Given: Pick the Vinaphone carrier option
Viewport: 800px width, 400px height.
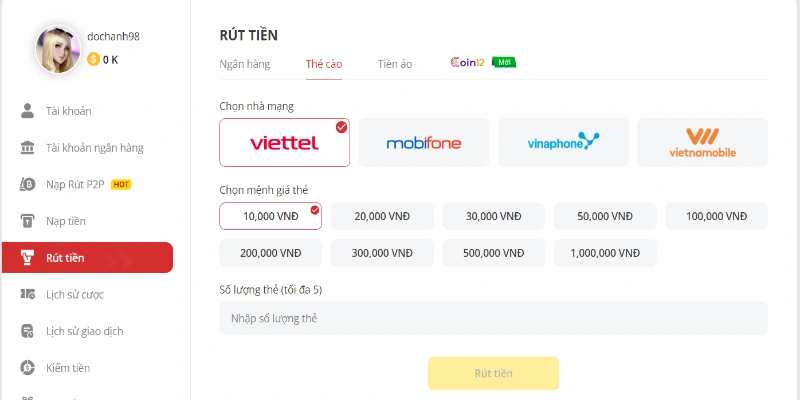Looking at the screenshot, I should [563, 142].
